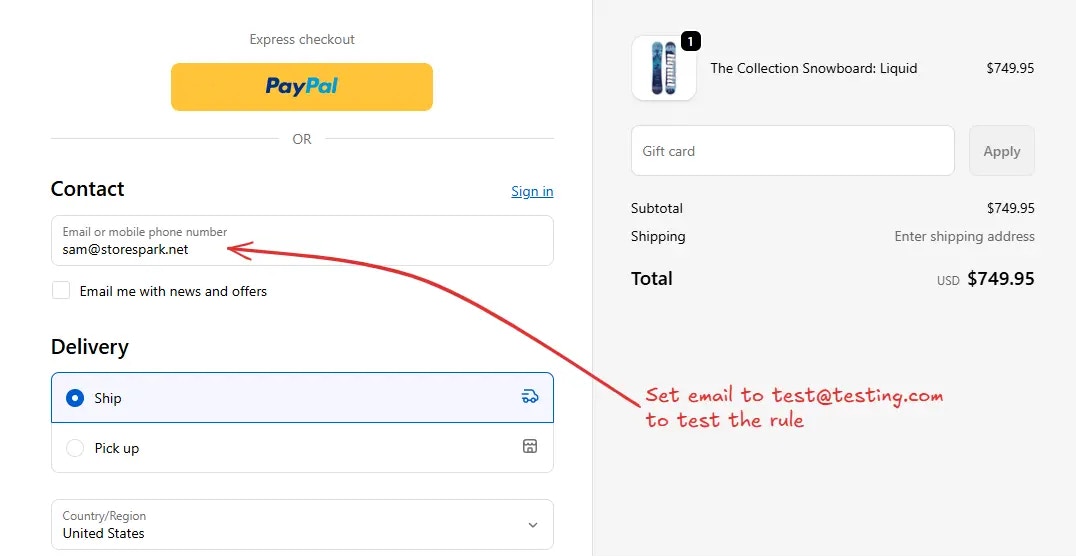Click the store pickup icon

click(530, 446)
